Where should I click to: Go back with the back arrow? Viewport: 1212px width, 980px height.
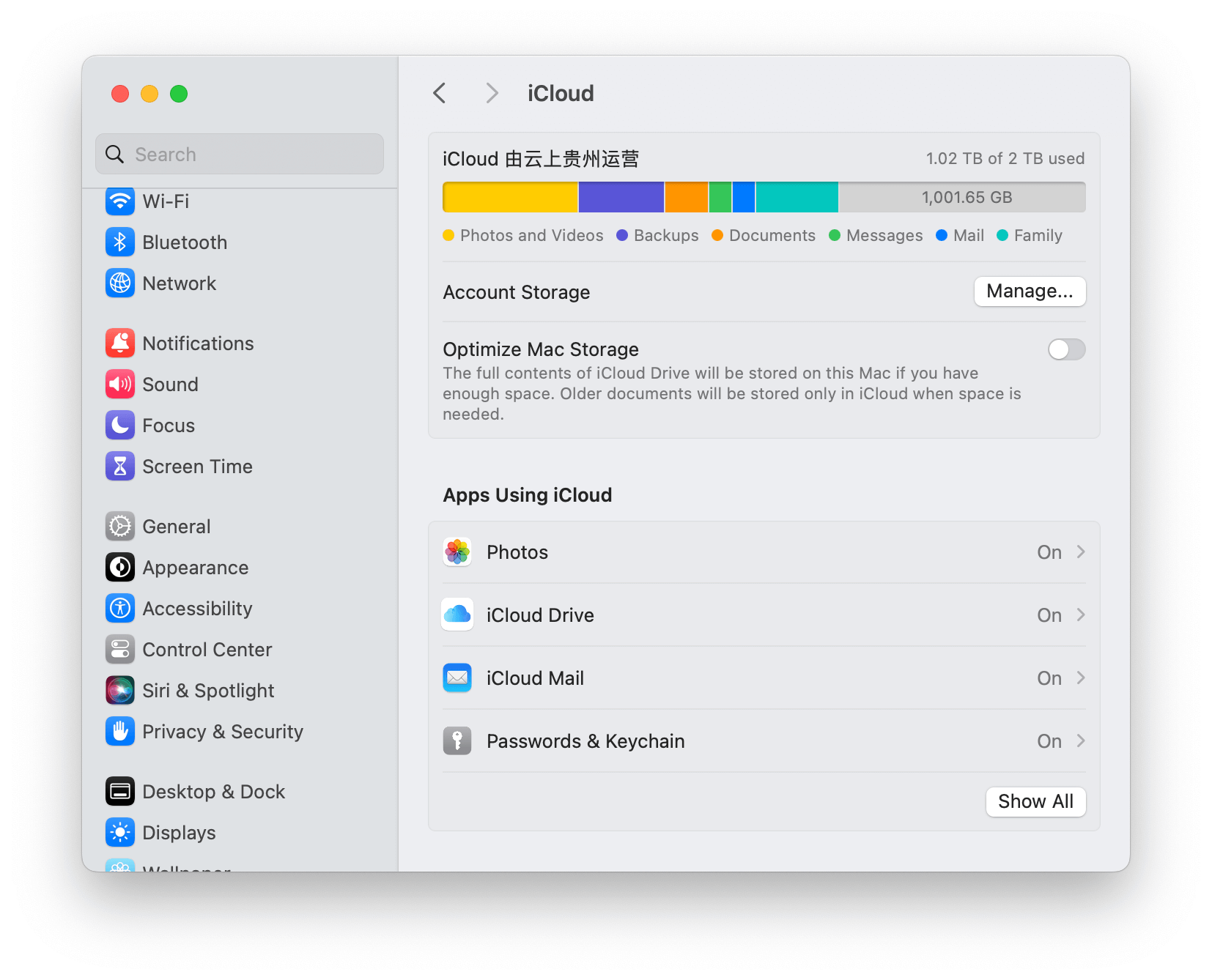[440, 94]
